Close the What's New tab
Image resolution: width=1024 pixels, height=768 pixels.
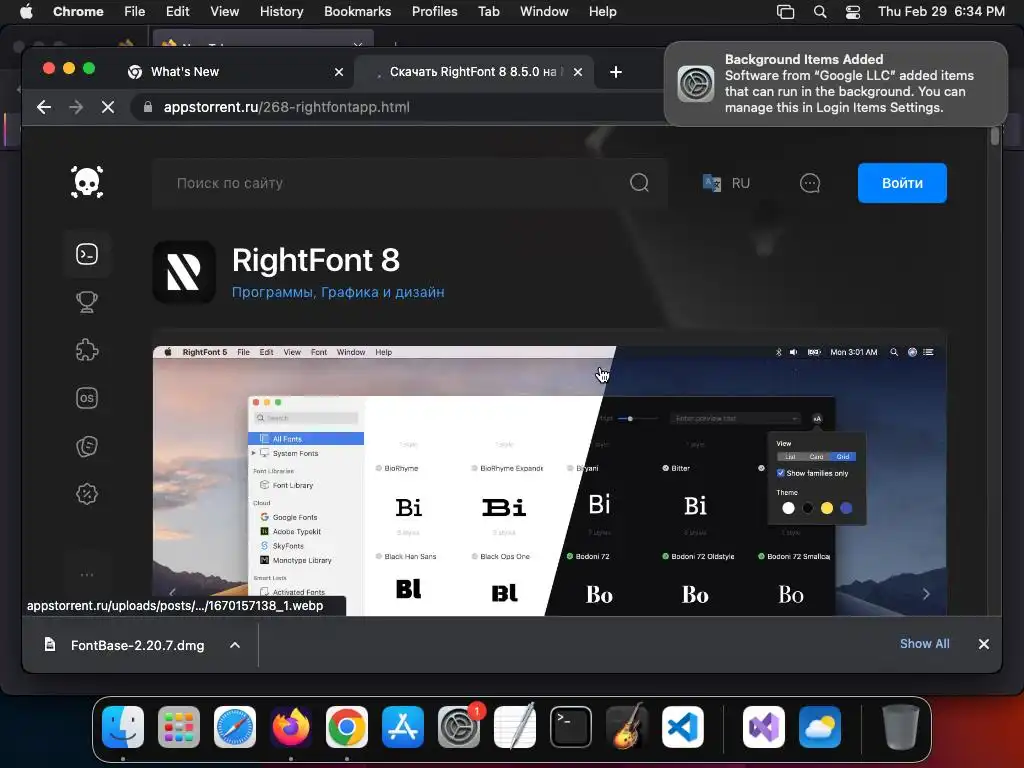[x=339, y=72]
